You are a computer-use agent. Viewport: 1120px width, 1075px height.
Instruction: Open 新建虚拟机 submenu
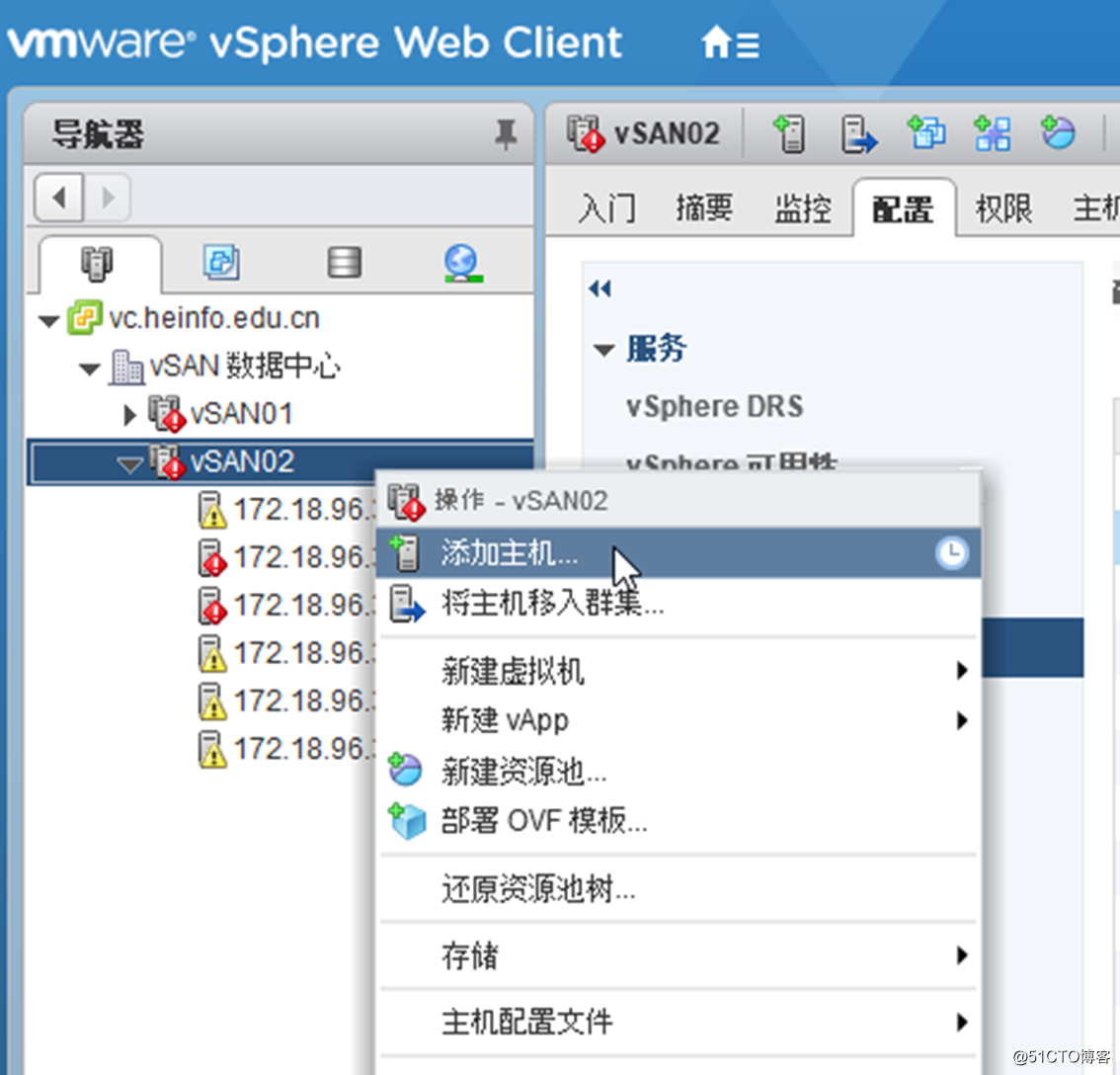(678, 671)
